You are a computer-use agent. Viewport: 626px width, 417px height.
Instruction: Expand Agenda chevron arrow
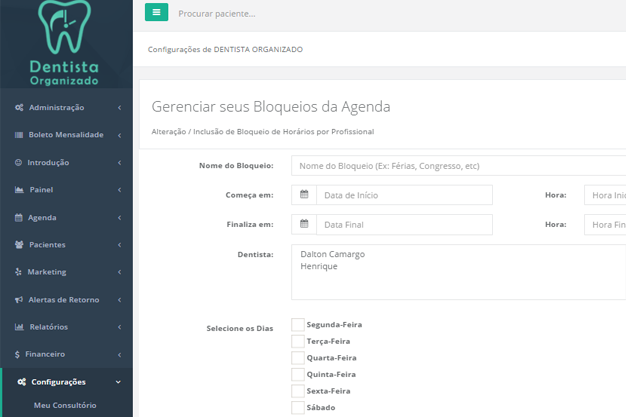(119, 218)
